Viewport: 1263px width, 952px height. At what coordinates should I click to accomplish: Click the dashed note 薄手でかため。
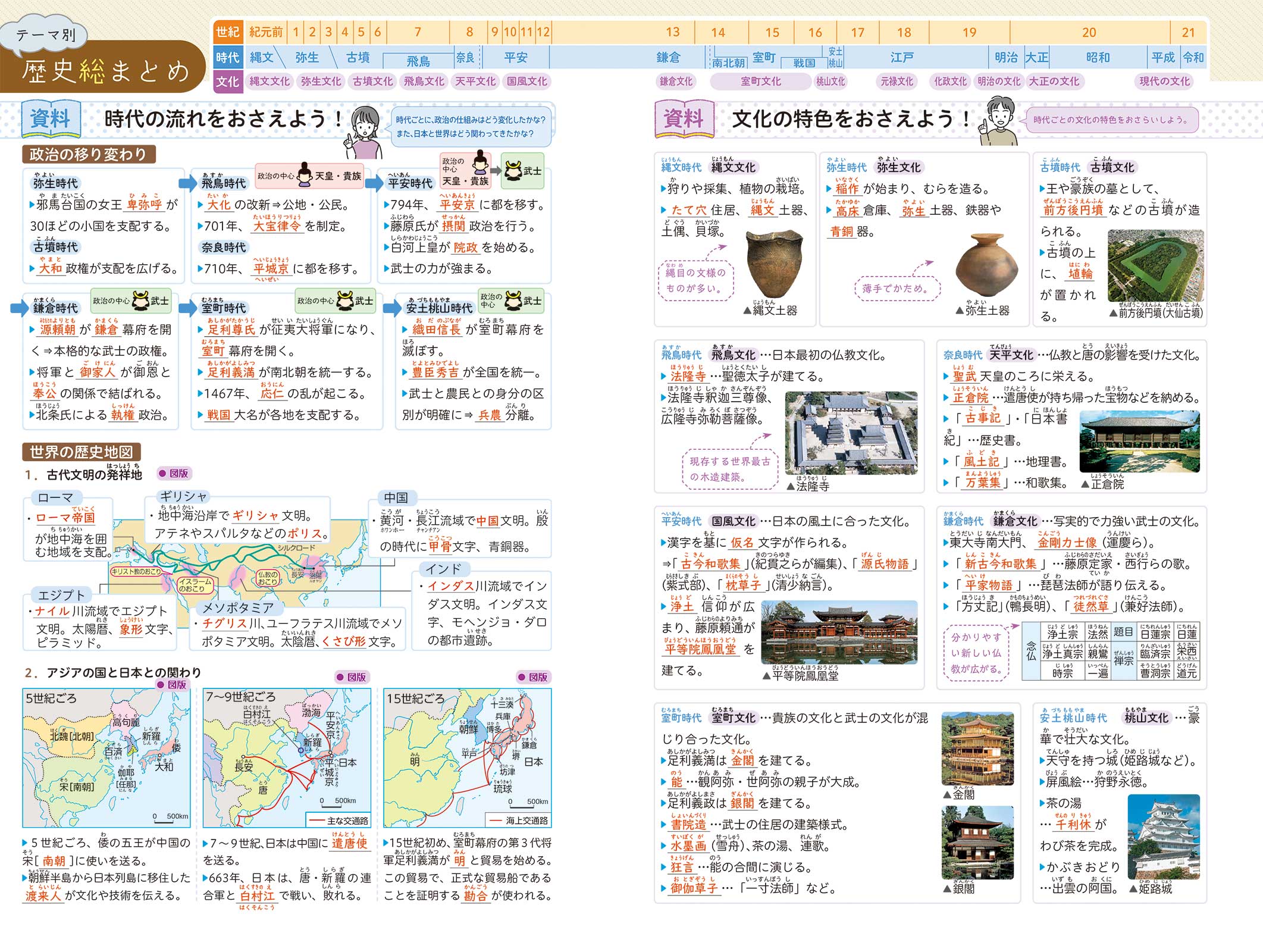pyautogui.click(x=898, y=289)
